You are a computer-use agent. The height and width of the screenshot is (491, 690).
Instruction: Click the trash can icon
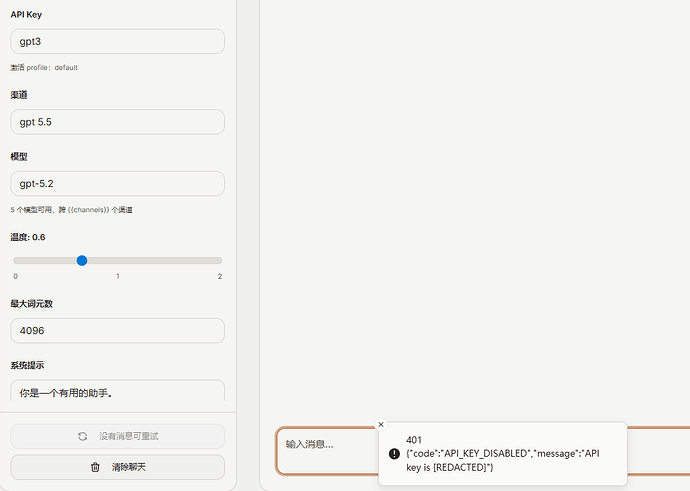coord(95,467)
